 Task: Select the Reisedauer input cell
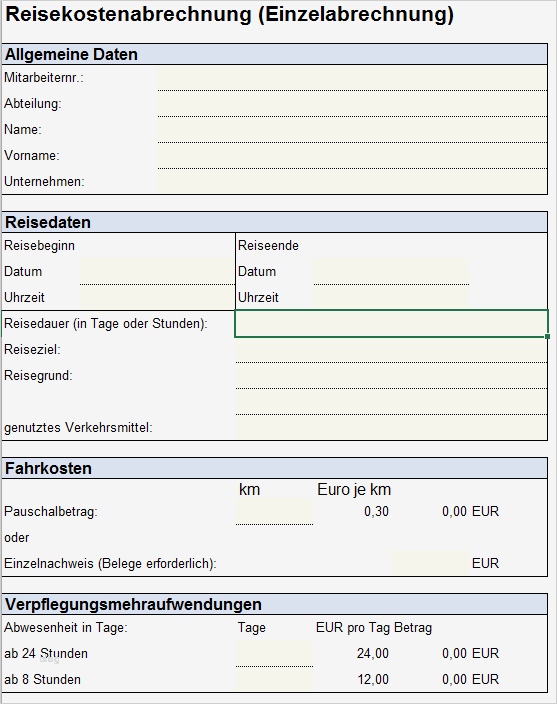pyautogui.click(x=391, y=323)
